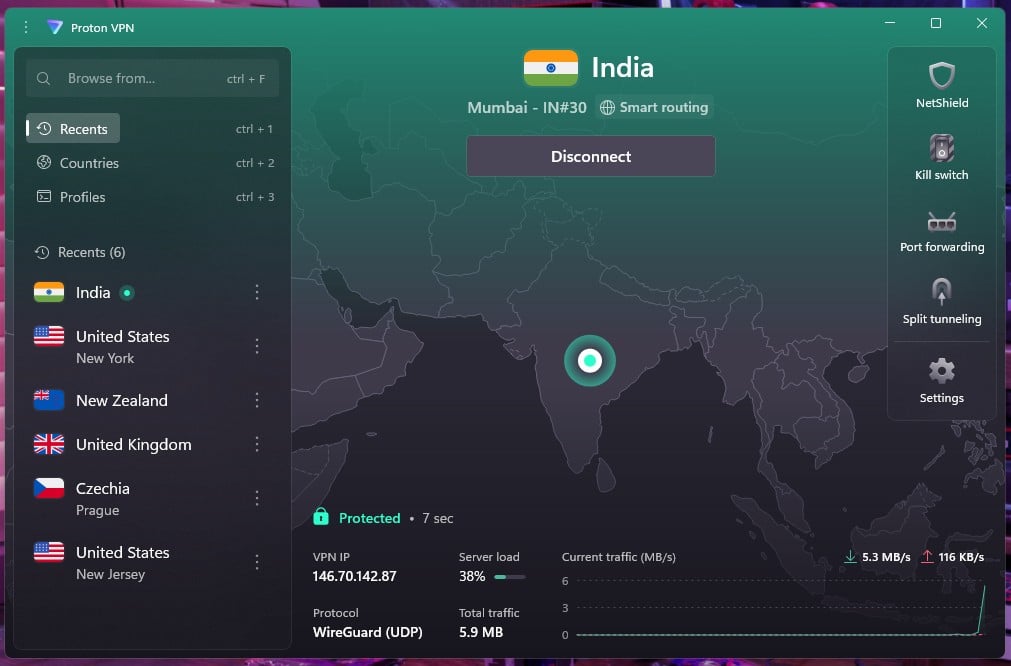This screenshot has width=1011, height=666.
Task: Click the United States New York flag
Action: (x=49, y=336)
